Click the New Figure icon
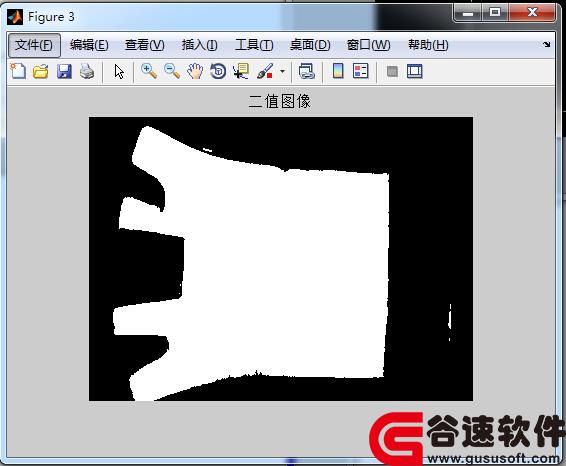 pyautogui.click(x=18, y=71)
